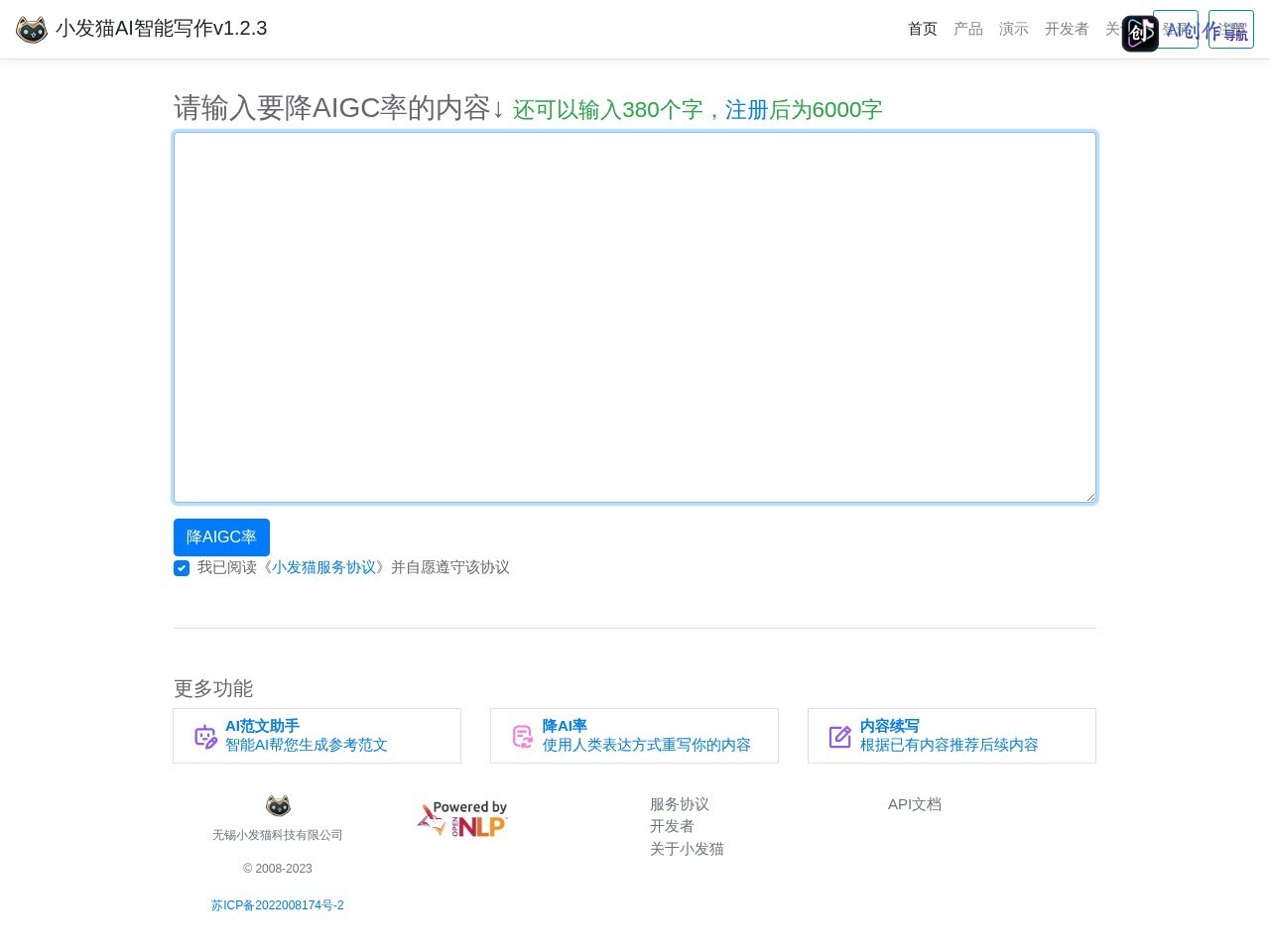The width and height of the screenshot is (1270, 952).
Task: Open the 小发猫服务协议 link
Action: [x=324, y=567]
